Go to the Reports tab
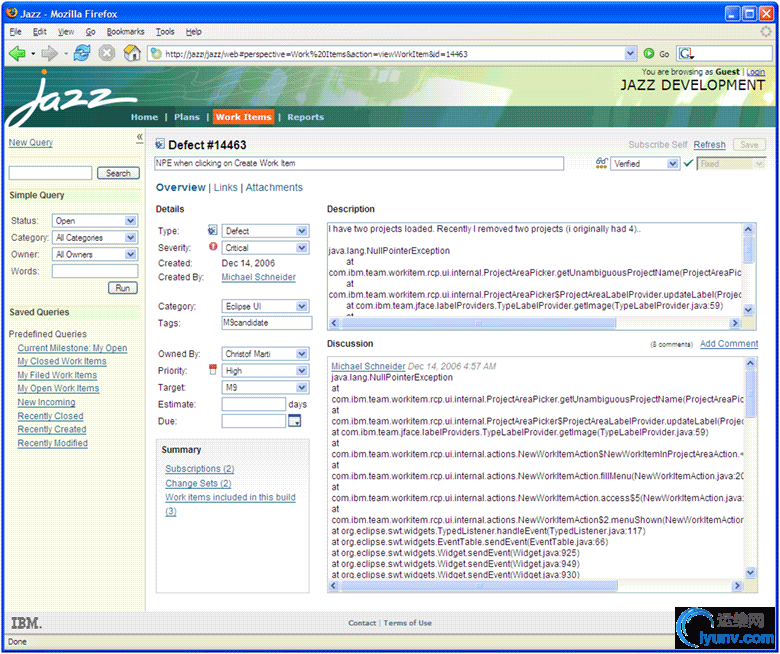The width and height of the screenshot is (780, 654). pyautogui.click(x=305, y=117)
